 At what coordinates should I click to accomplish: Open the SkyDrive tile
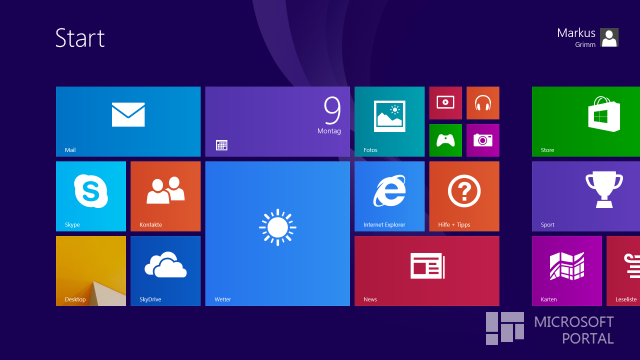pyautogui.click(x=166, y=271)
